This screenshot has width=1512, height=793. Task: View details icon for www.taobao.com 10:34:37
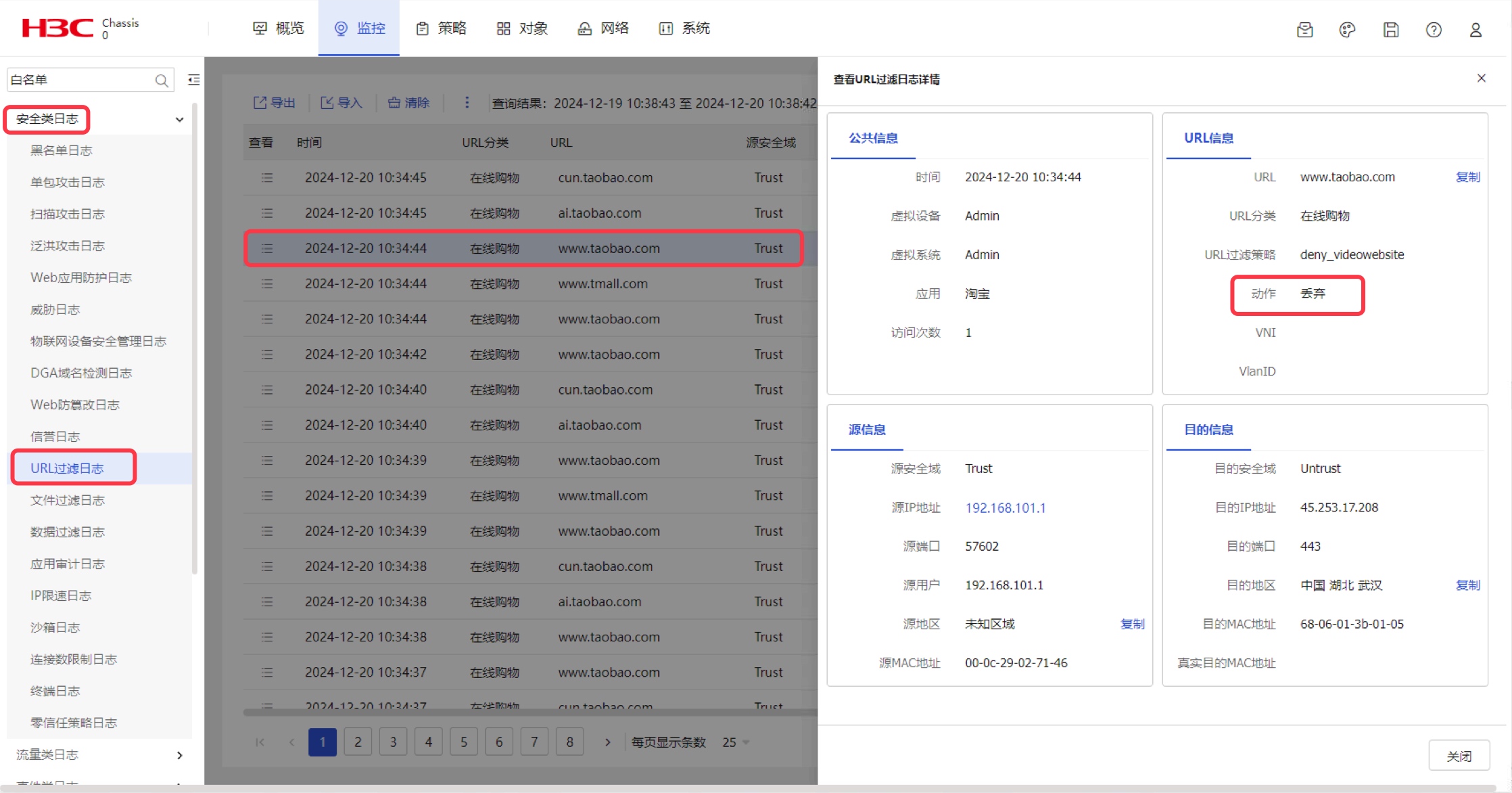click(267, 673)
